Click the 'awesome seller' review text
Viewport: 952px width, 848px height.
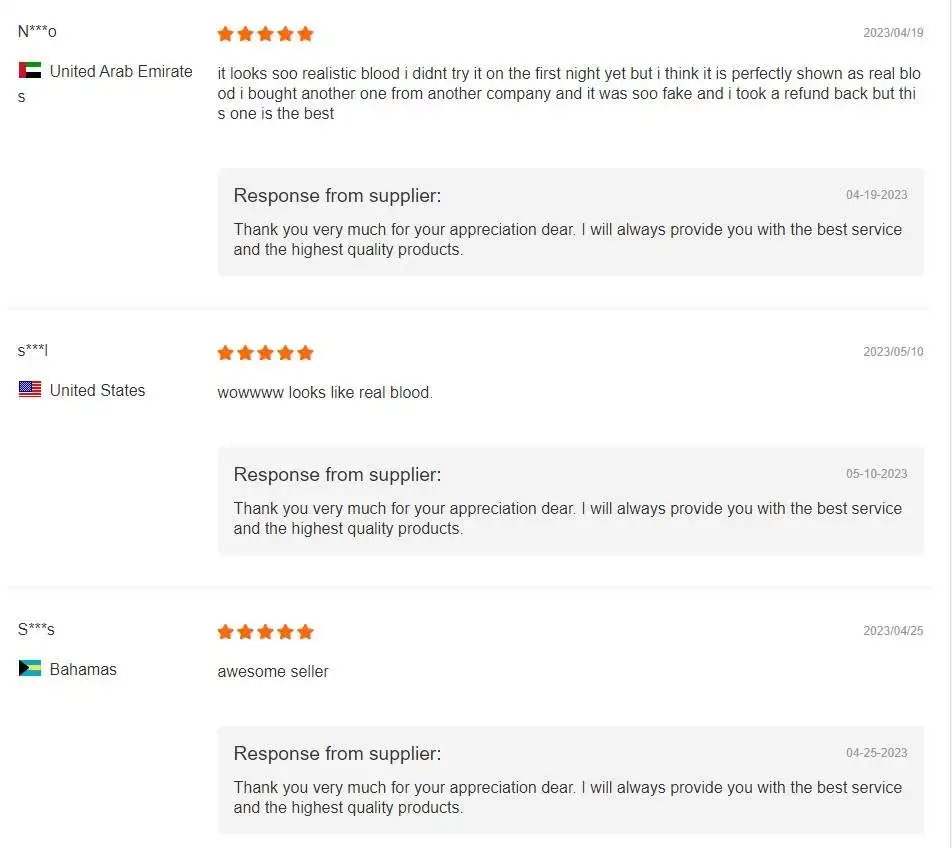click(x=273, y=671)
